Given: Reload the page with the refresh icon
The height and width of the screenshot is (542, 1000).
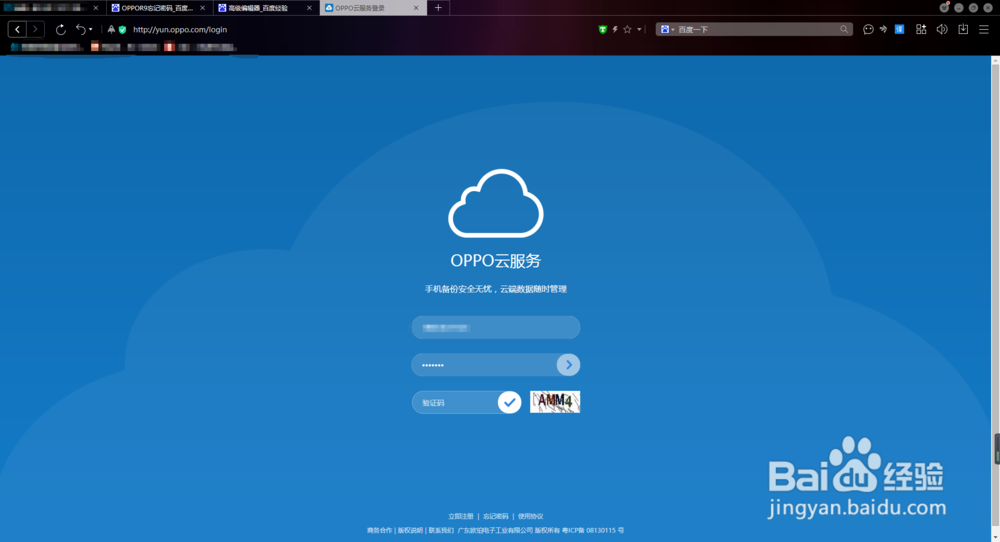Looking at the screenshot, I should point(60,29).
